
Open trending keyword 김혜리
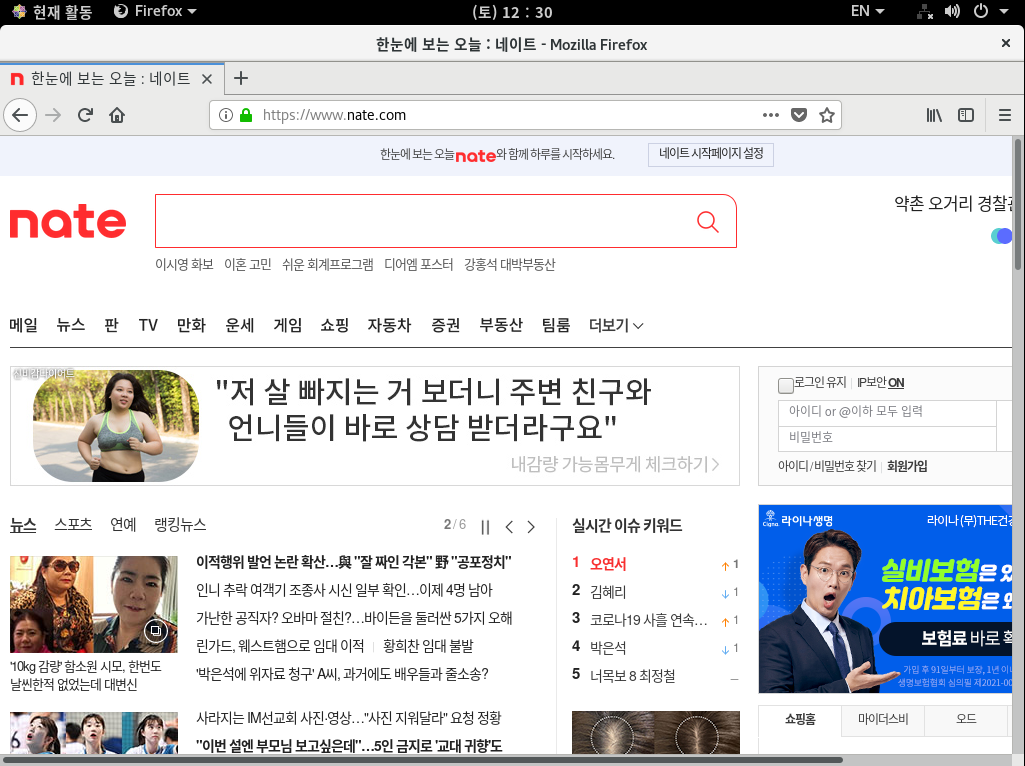pyautogui.click(x=608, y=592)
